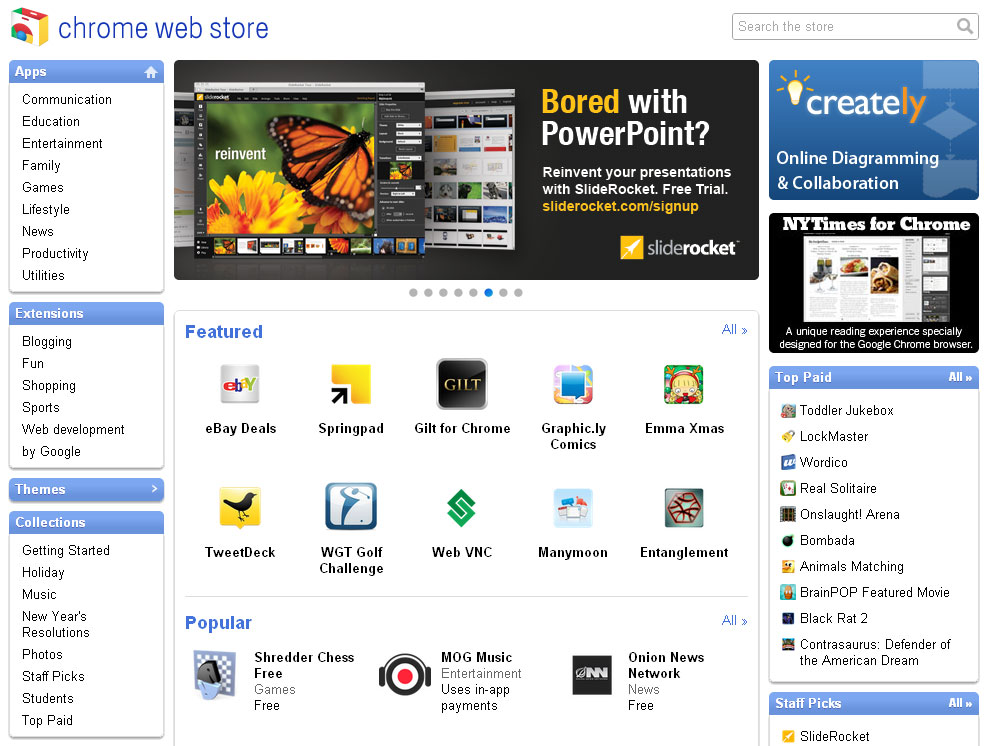Open the Education category
The image size is (995, 746).
click(51, 121)
